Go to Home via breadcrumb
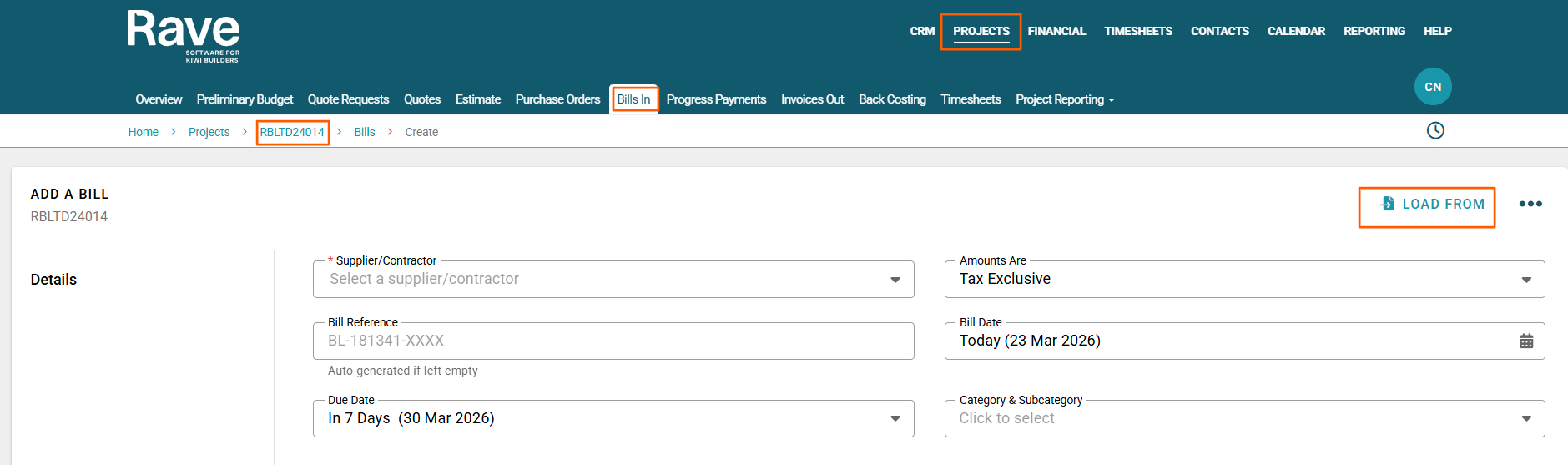The height and width of the screenshot is (465, 1568). [144, 132]
